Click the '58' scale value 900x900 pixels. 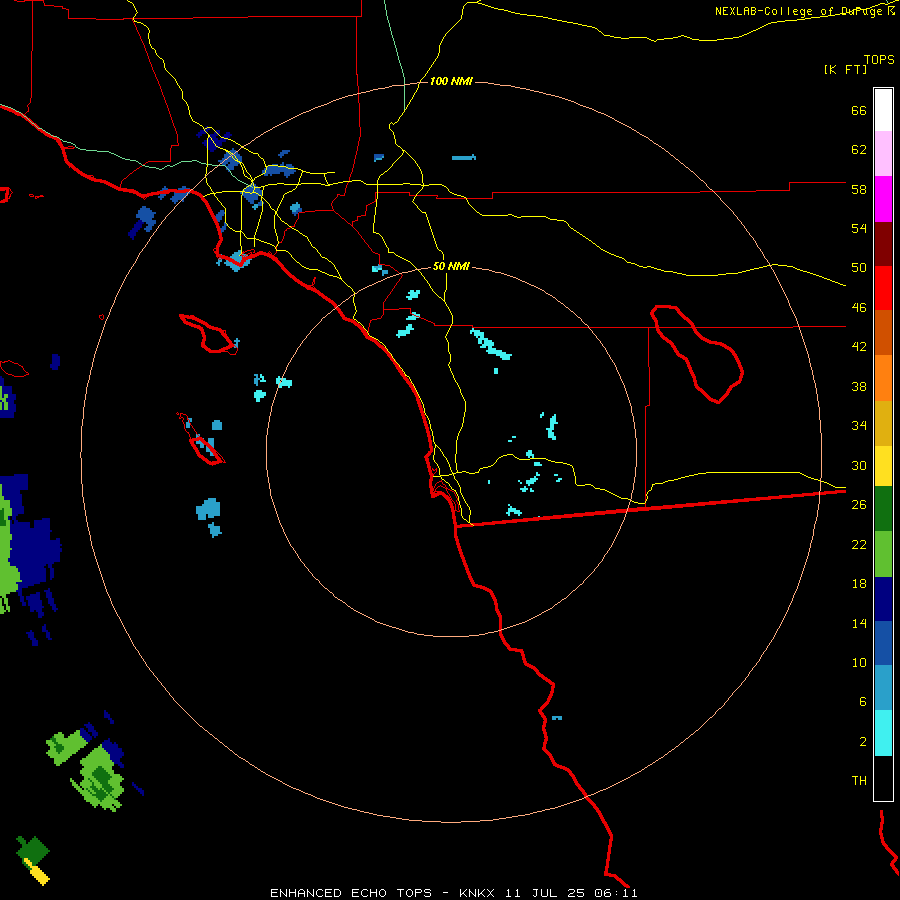pos(859,189)
